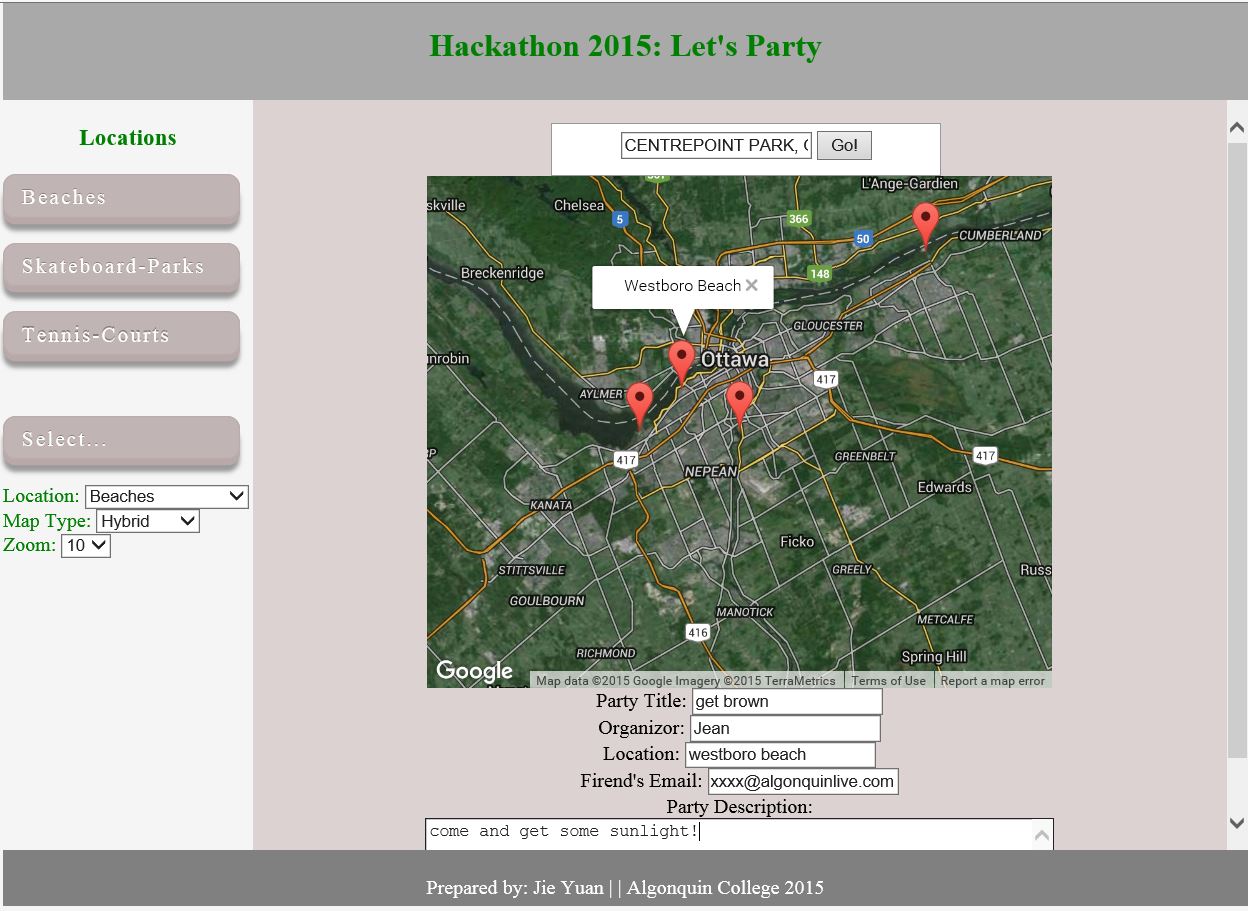Click the Friend's Email input field

[x=803, y=781]
